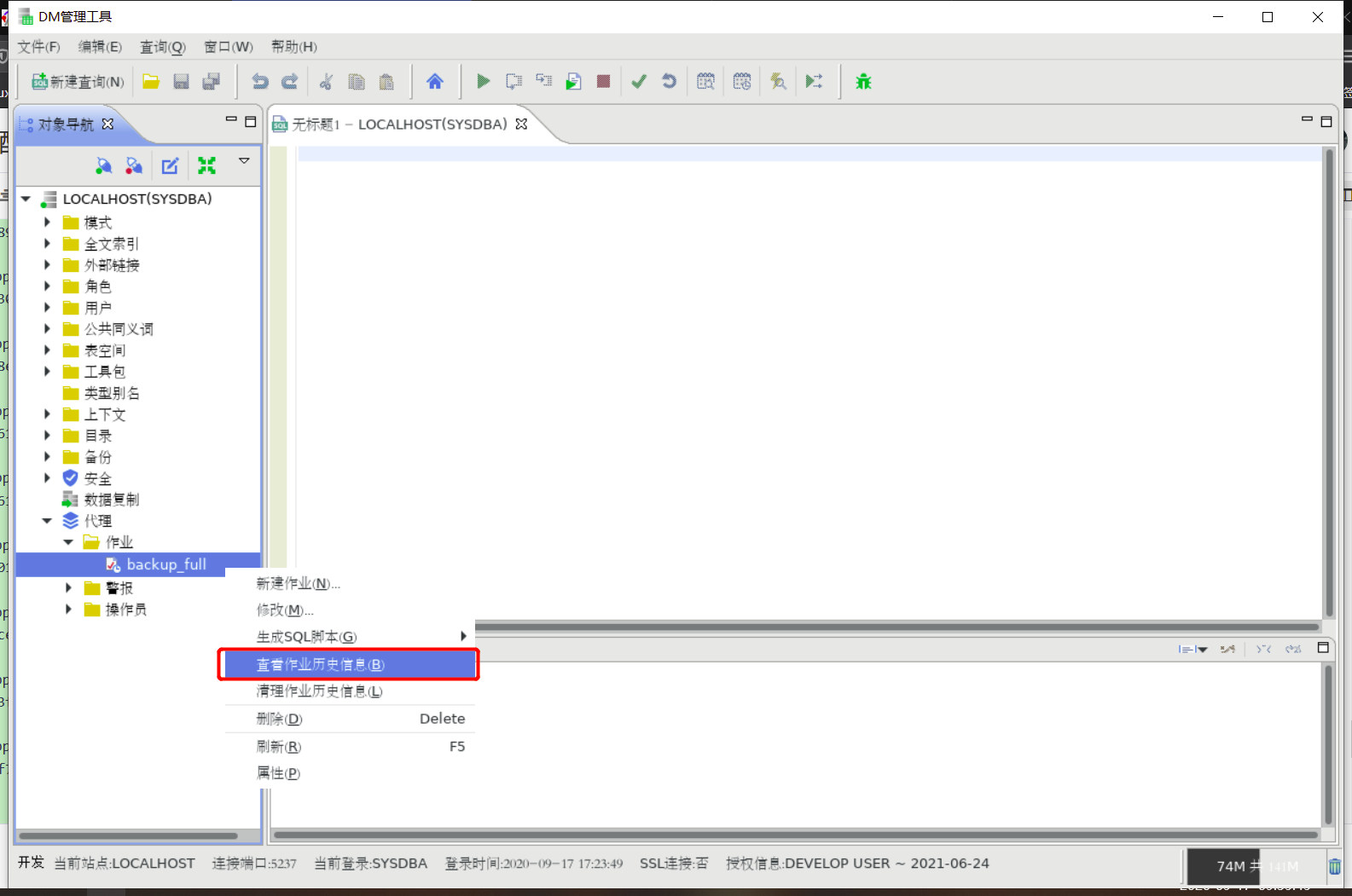Click the green bug debug icon
1352x896 pixels.
pos(863,82)
